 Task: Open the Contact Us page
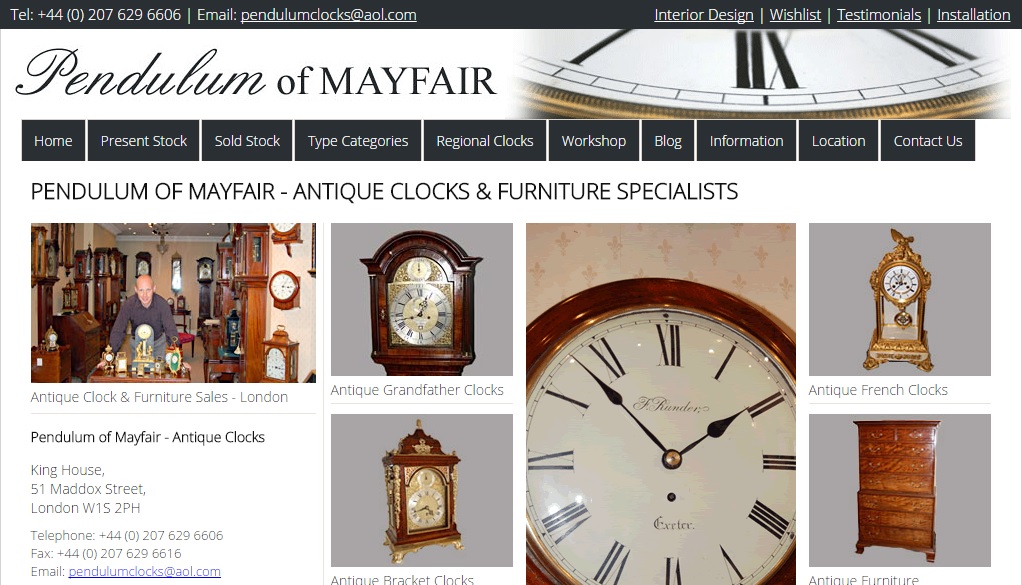(x=927, y=141)
